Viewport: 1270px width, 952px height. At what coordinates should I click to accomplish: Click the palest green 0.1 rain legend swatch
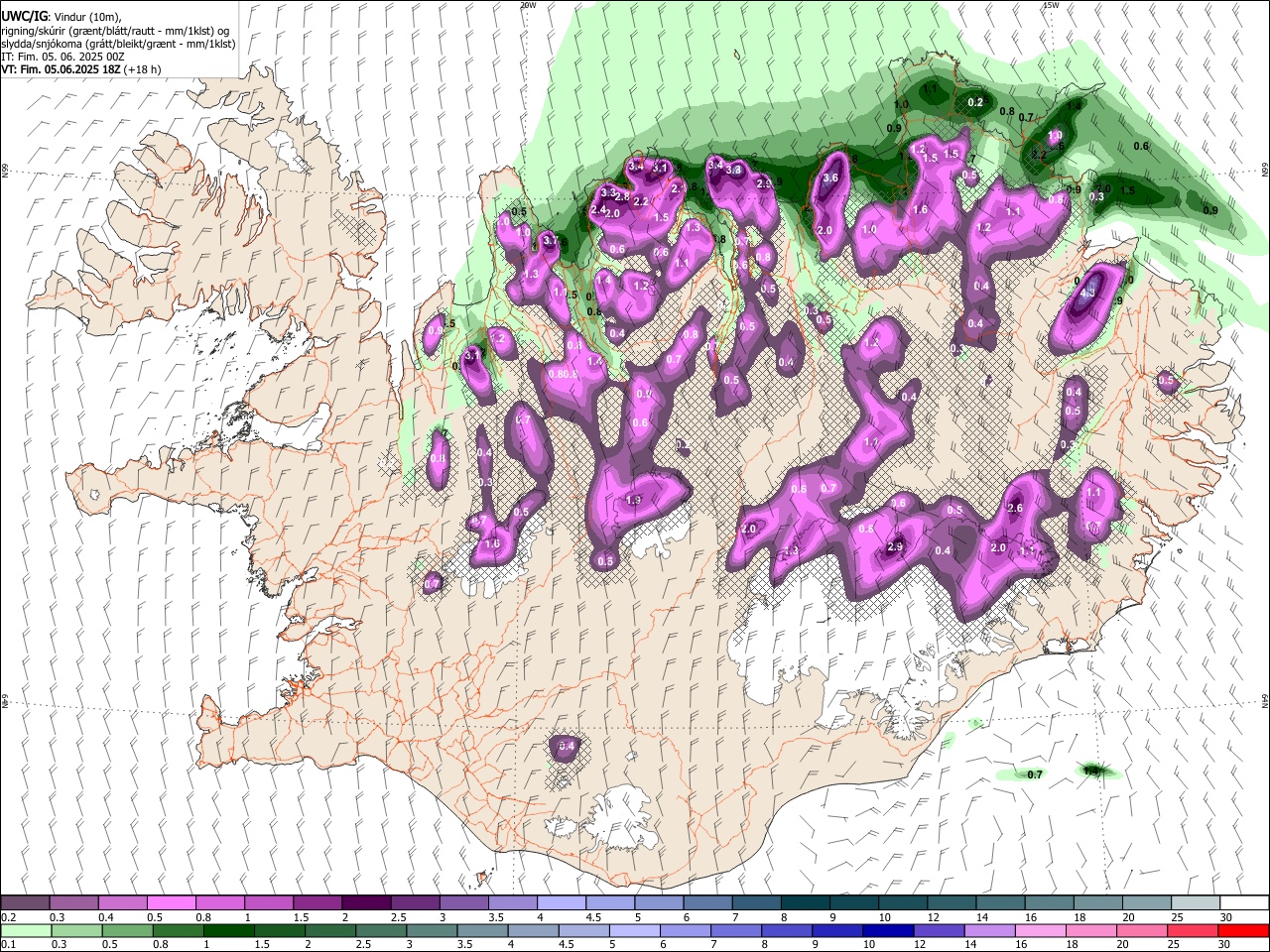[26, 930]
